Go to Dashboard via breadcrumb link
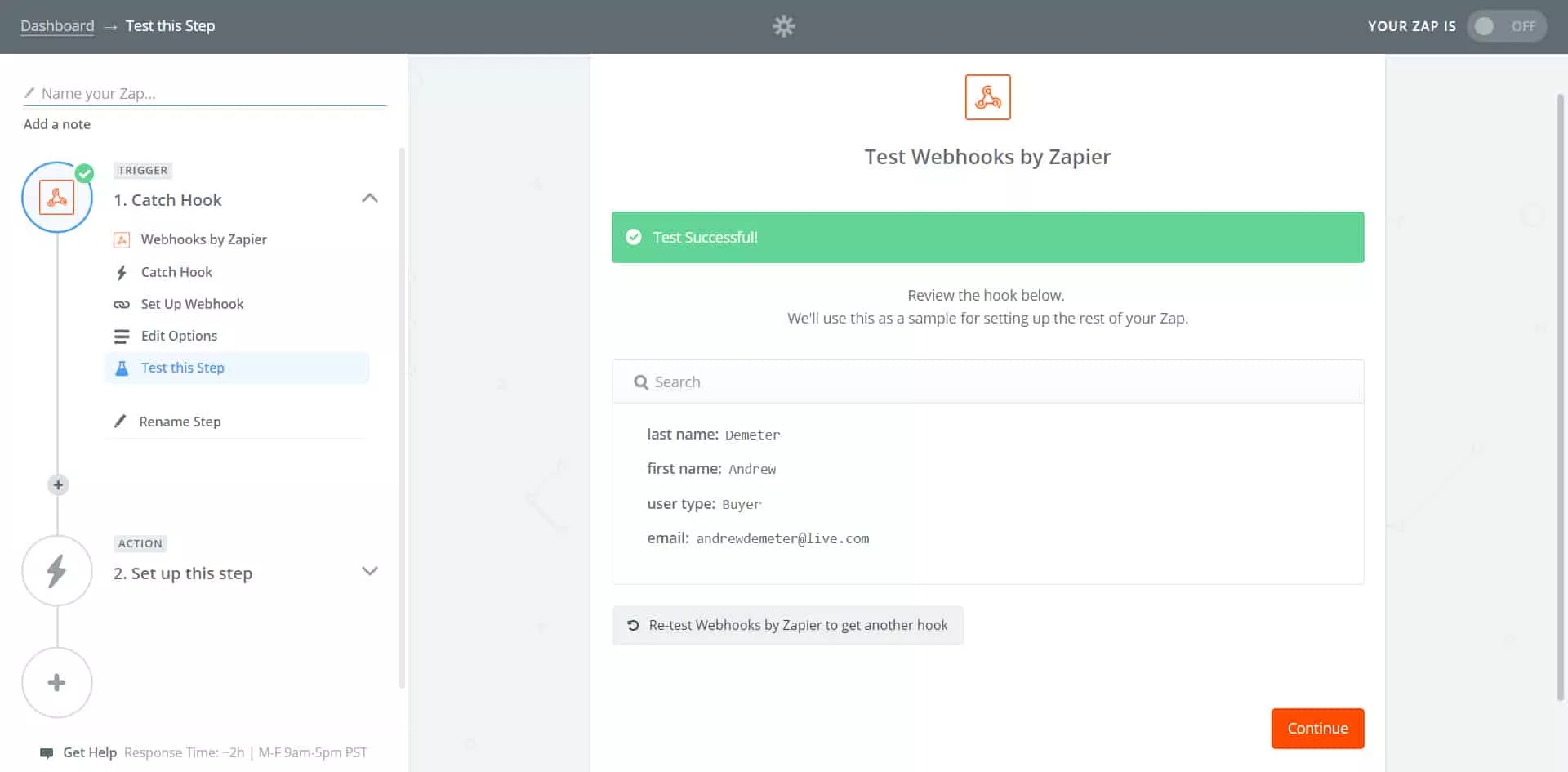 click(57, 26)
